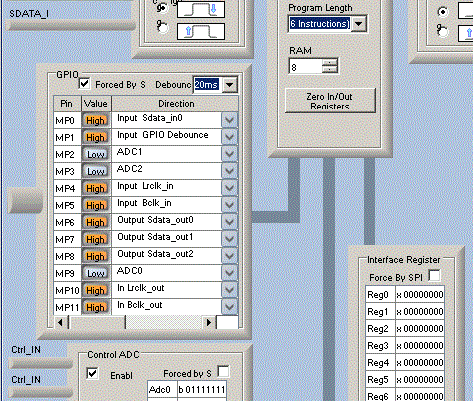Viewport: 473px width, 401px height.
Task: Toggle MP5 High value button
Action: (96, 205)
